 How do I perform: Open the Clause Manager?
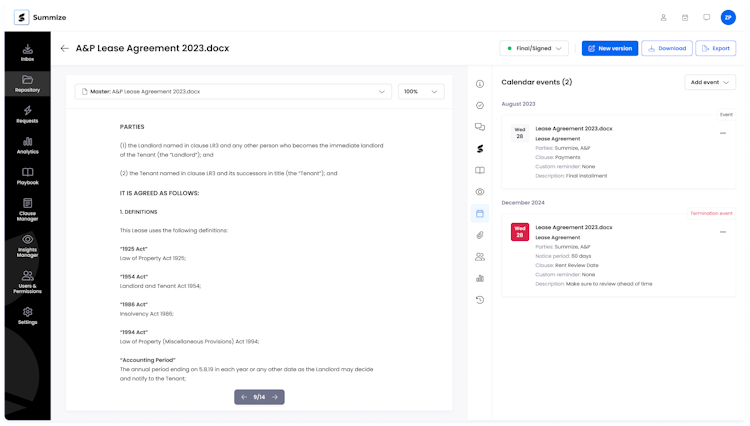(x=27, y=208)
